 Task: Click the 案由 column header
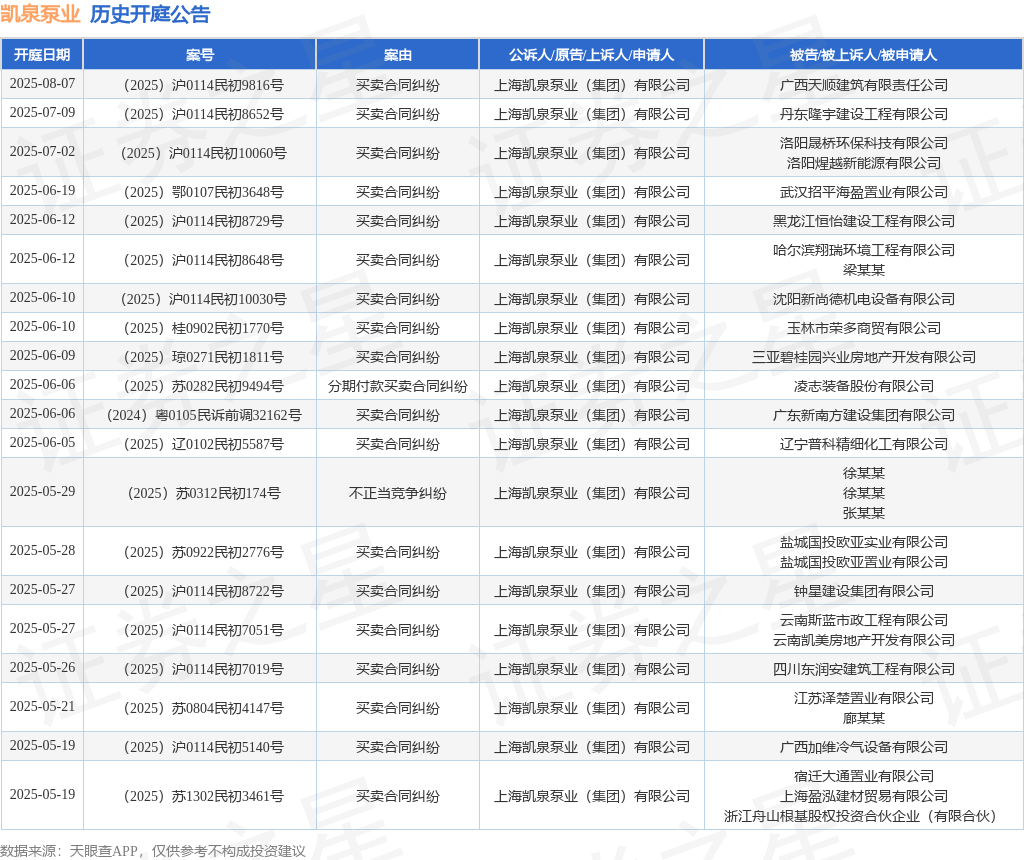click(398, 55)
